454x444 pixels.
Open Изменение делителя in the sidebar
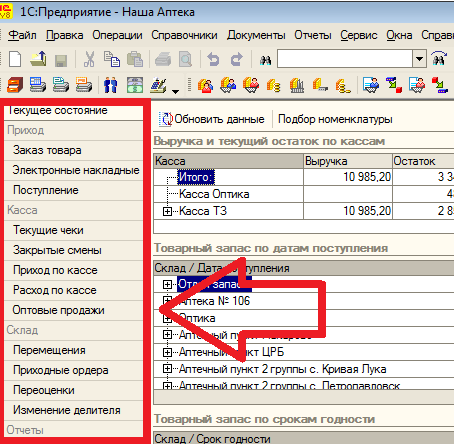74,410
